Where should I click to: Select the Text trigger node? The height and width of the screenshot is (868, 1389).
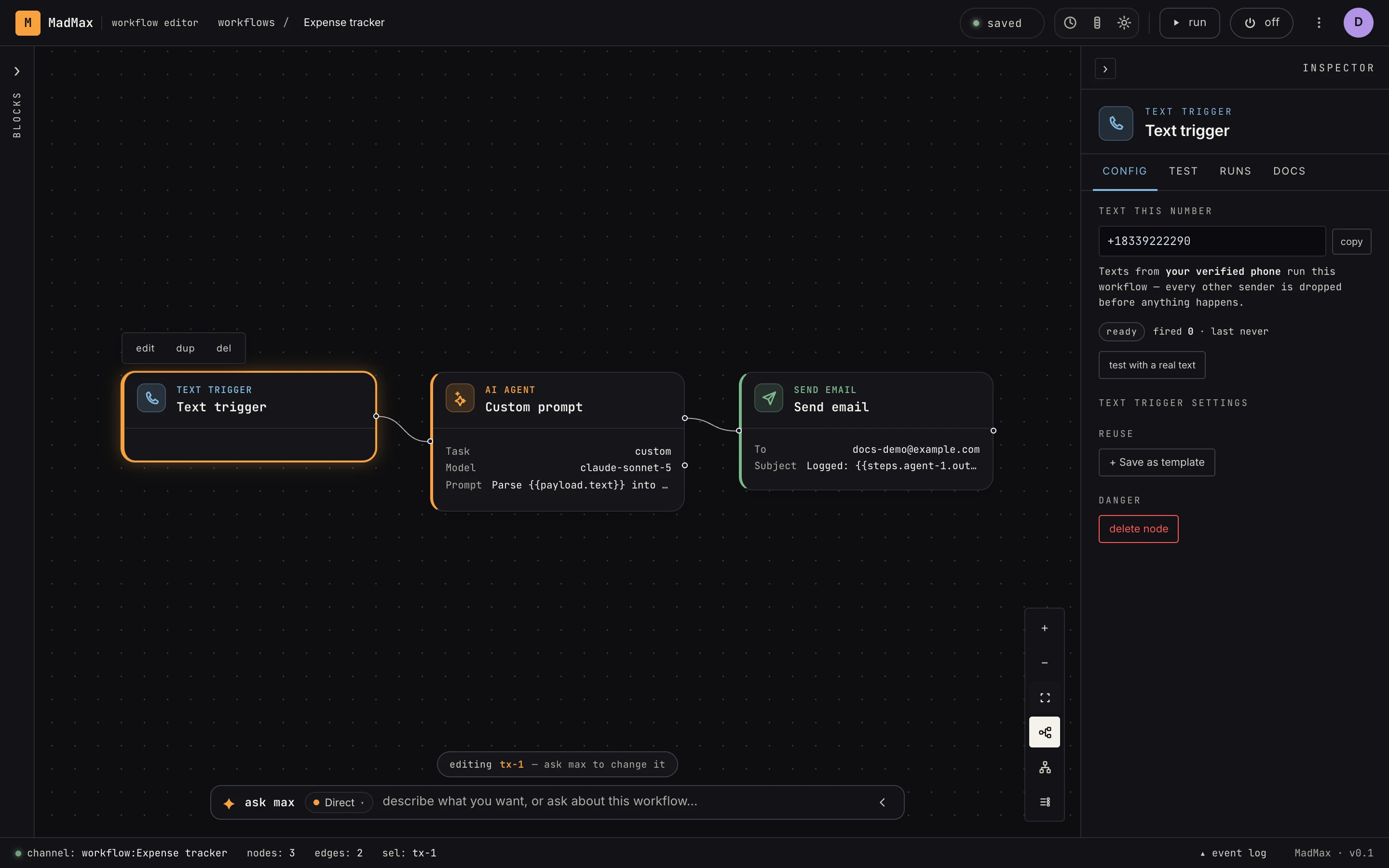[248, 417]
